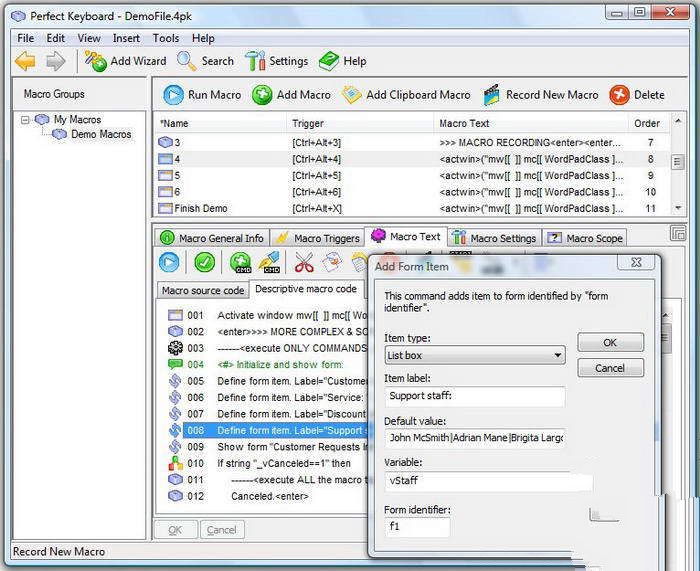Screen dimensions: 700x571
Task: Click the Variable field containing vStaff
Action: (488, 481)
